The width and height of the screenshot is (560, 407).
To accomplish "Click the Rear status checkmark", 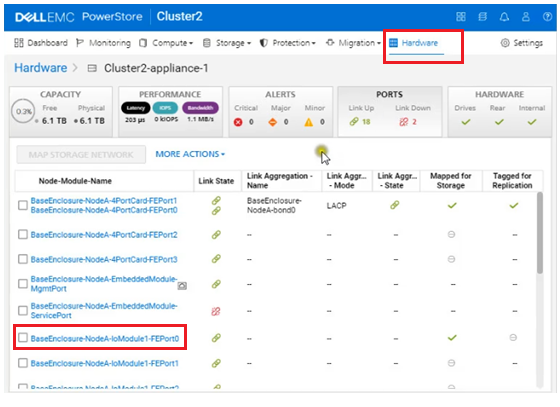I will [499, 122].
